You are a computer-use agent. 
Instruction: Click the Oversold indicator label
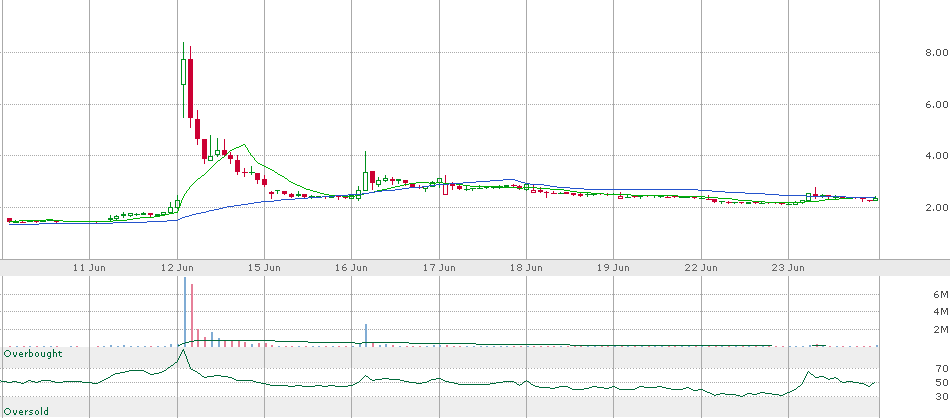coord(26,412)
